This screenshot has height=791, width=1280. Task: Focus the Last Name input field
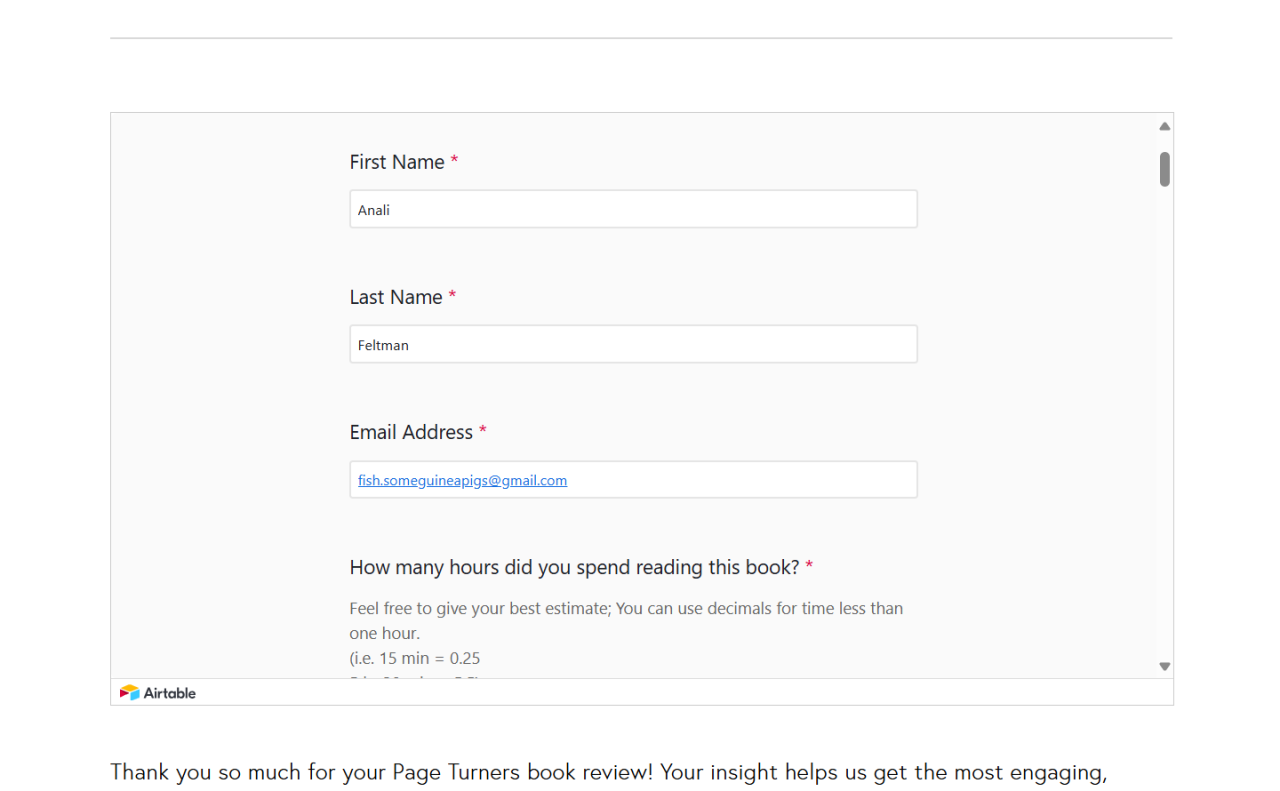tap(633, 344)
